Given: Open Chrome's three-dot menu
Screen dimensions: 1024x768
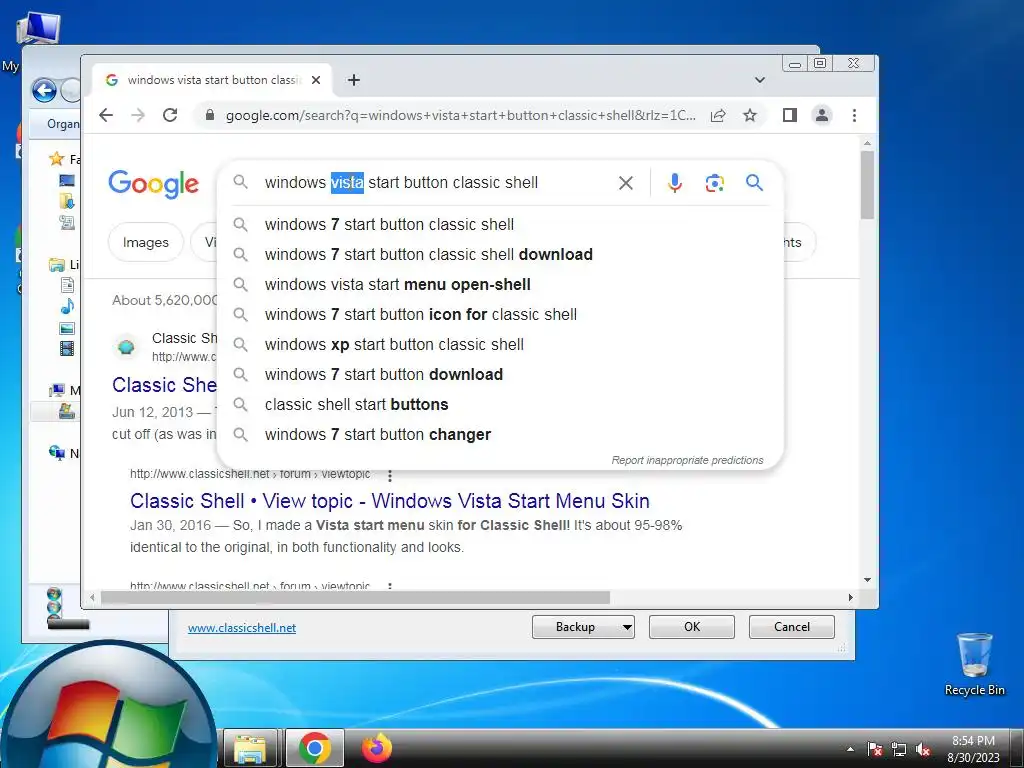Looking at the screenshot, I should (854, 116).
